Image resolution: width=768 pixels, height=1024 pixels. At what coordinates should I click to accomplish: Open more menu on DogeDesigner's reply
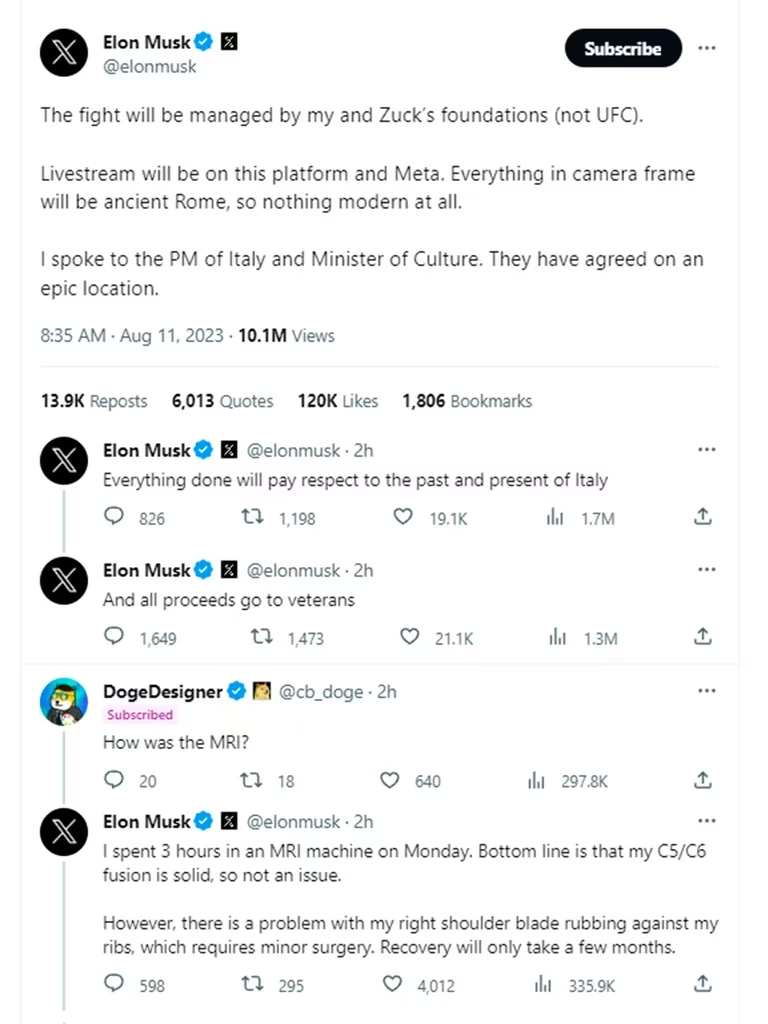click(x=707, y=691)
